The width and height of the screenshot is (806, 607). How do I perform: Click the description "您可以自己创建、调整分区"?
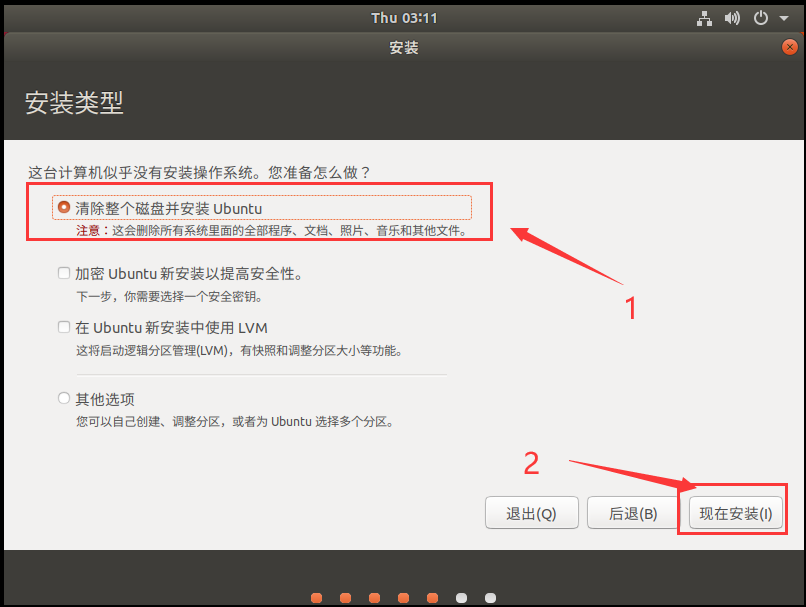click(147, 421)
